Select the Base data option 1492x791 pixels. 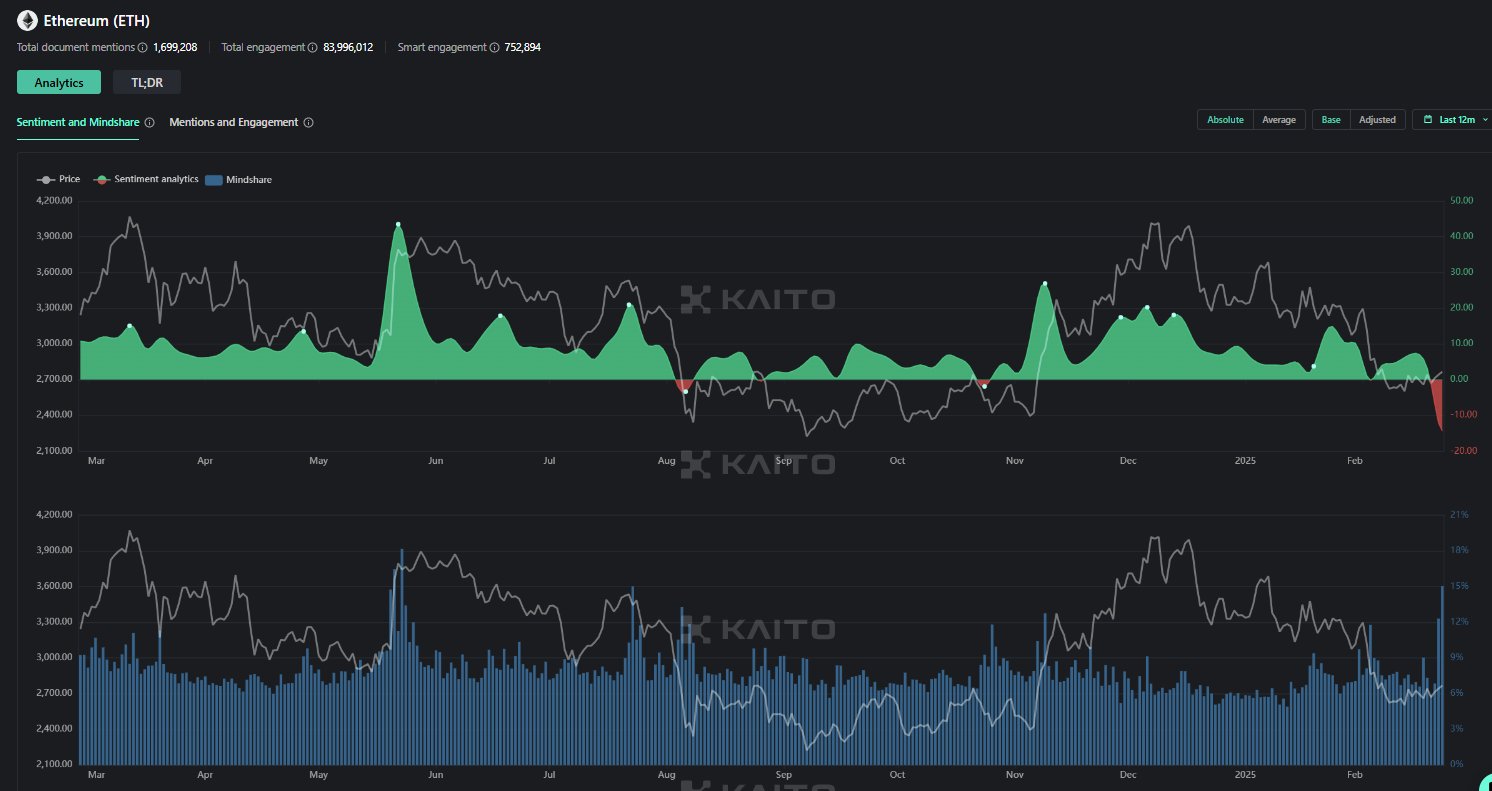tap(1331, 120)
